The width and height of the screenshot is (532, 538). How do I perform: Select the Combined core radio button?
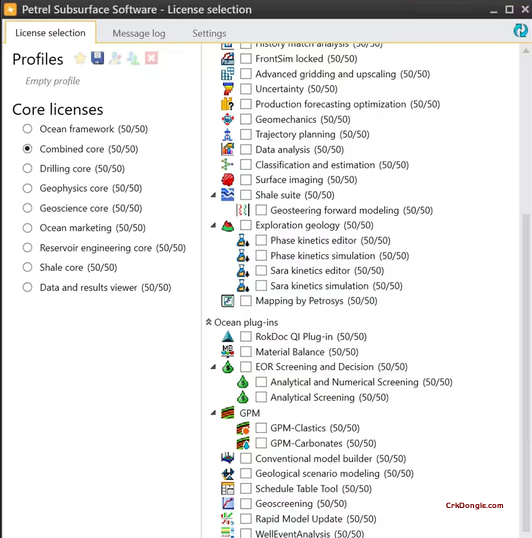click(27, 149)
